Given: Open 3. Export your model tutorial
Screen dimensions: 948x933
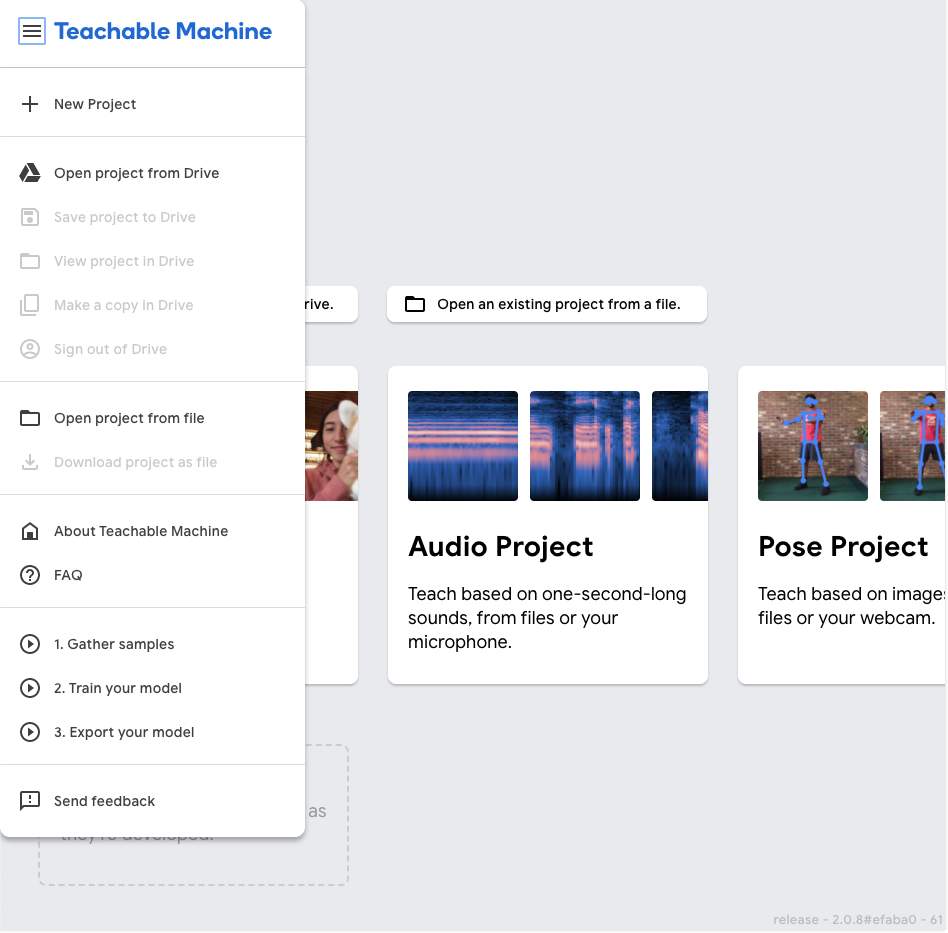Looking at the screenshot, I should click(x=124, y=732).
